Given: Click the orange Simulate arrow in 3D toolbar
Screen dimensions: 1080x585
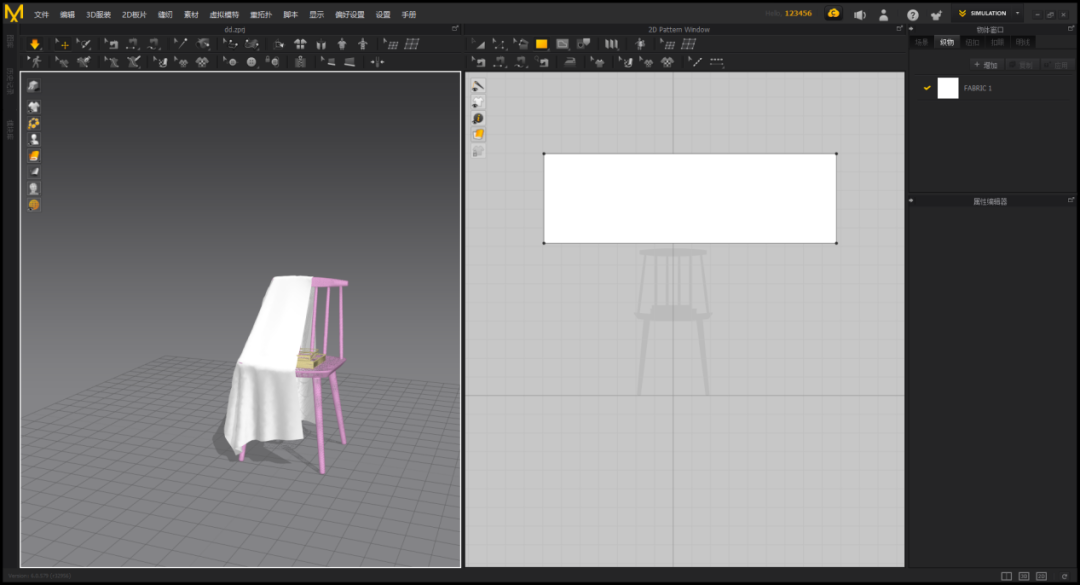Looking at the screenshot, I should (34, 44).
